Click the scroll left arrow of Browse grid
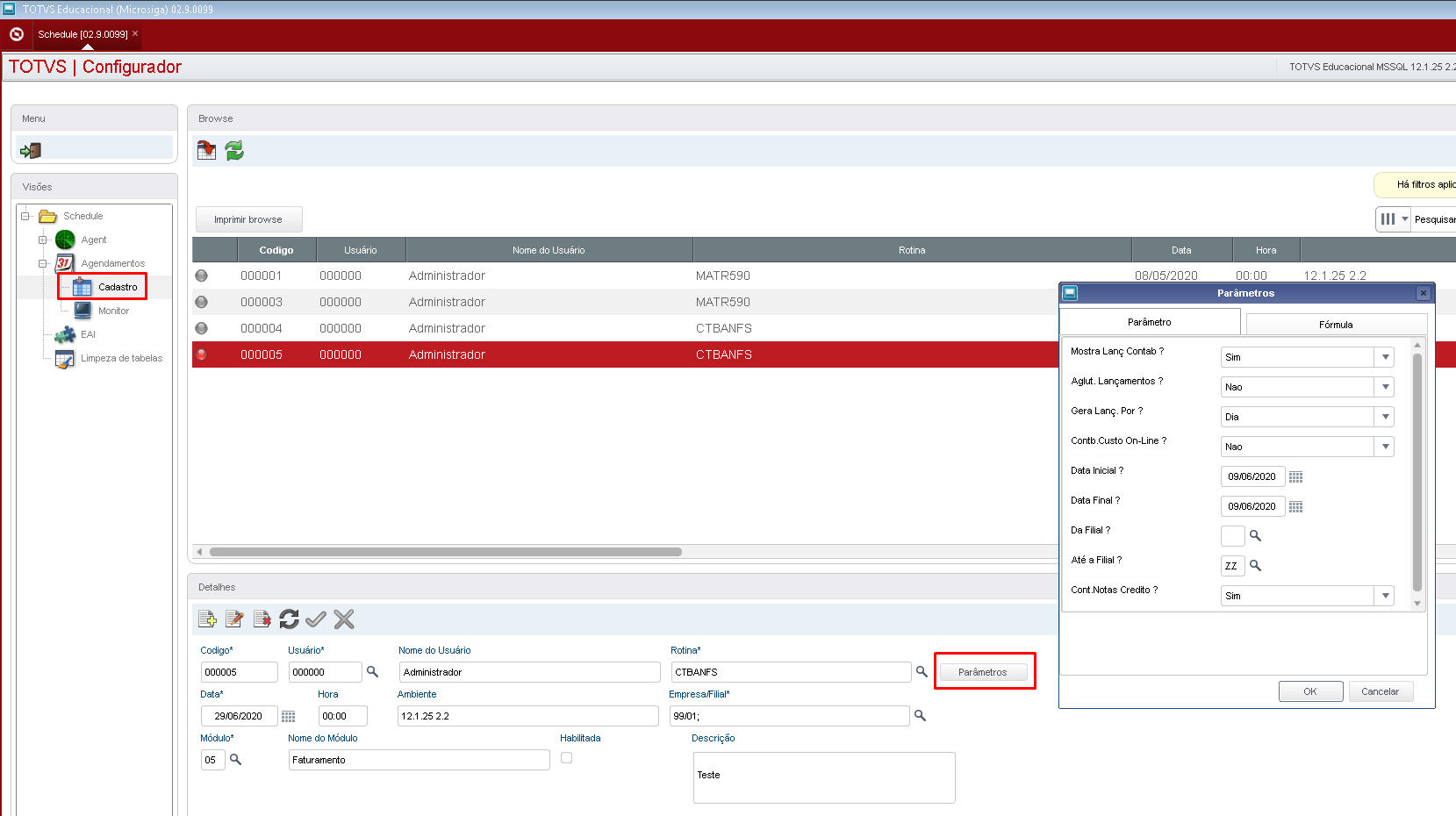 click(199, 552)
